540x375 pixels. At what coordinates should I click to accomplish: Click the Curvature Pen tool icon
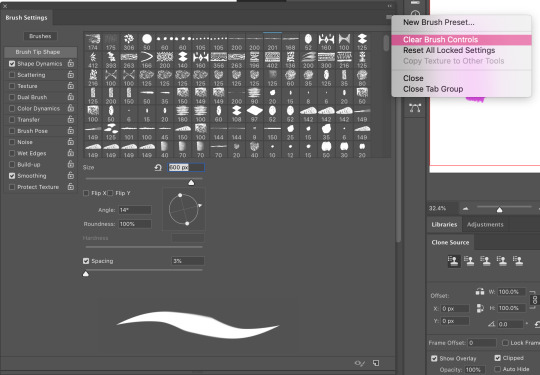(415, 108)
